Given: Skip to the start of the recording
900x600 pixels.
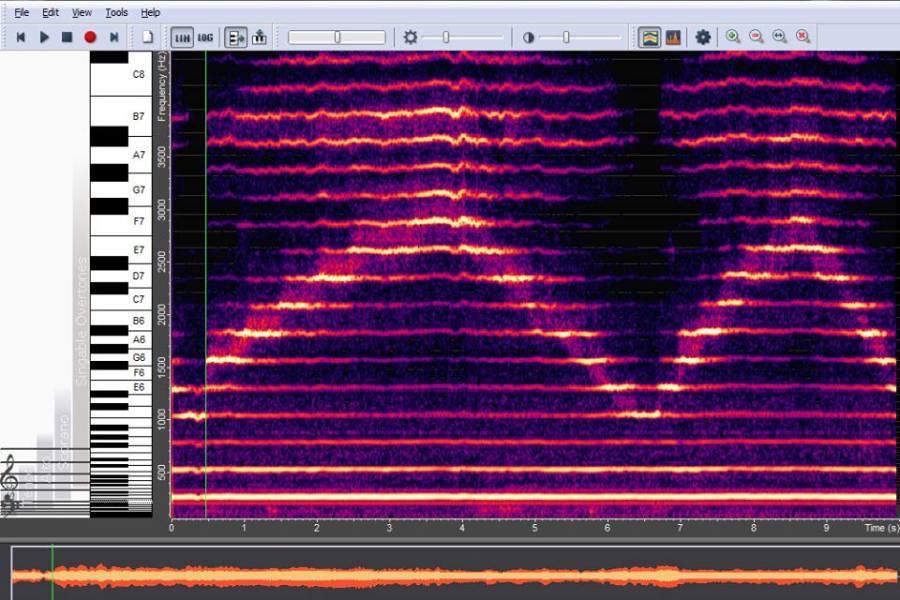Looking at the screenshot, I should click(x=21, y=37).
